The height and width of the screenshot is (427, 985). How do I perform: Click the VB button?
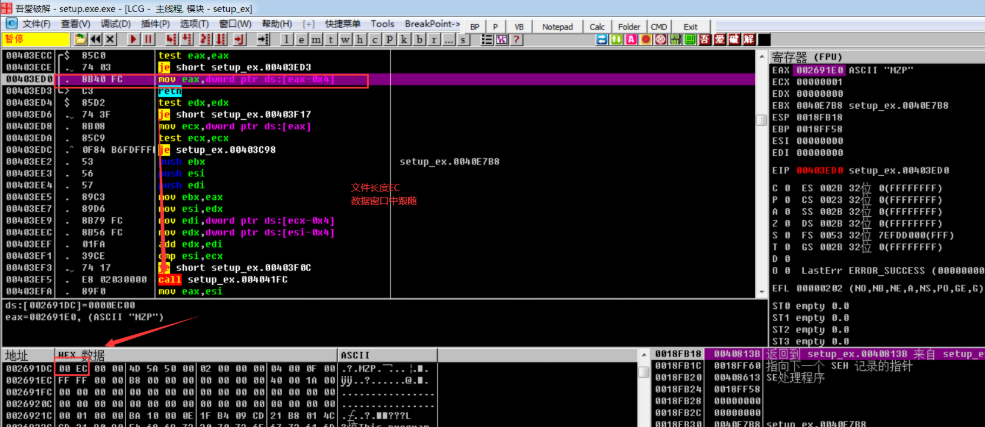coord(519,26)
